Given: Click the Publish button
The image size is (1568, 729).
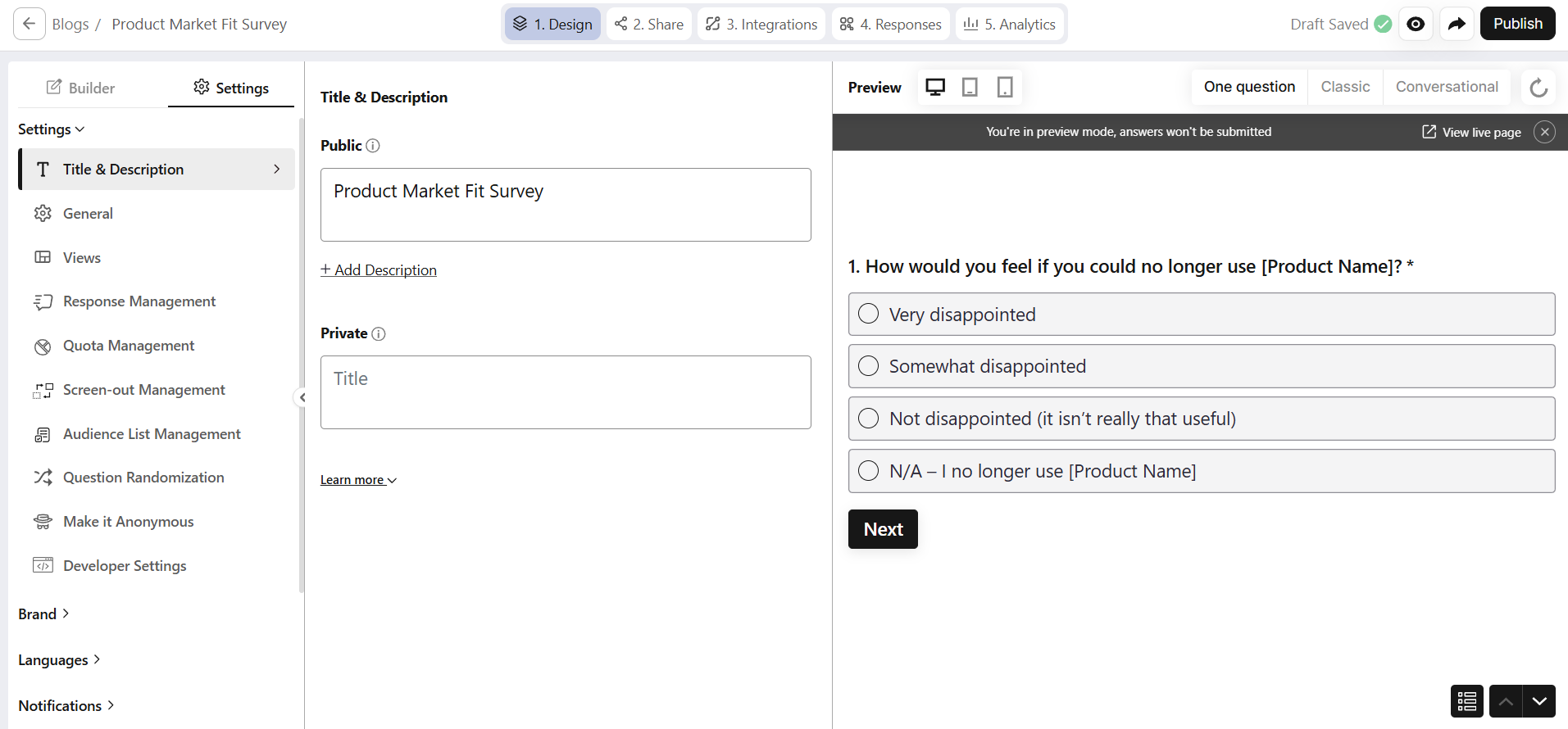Looking at the screenshot, I should coord(1517,24).
